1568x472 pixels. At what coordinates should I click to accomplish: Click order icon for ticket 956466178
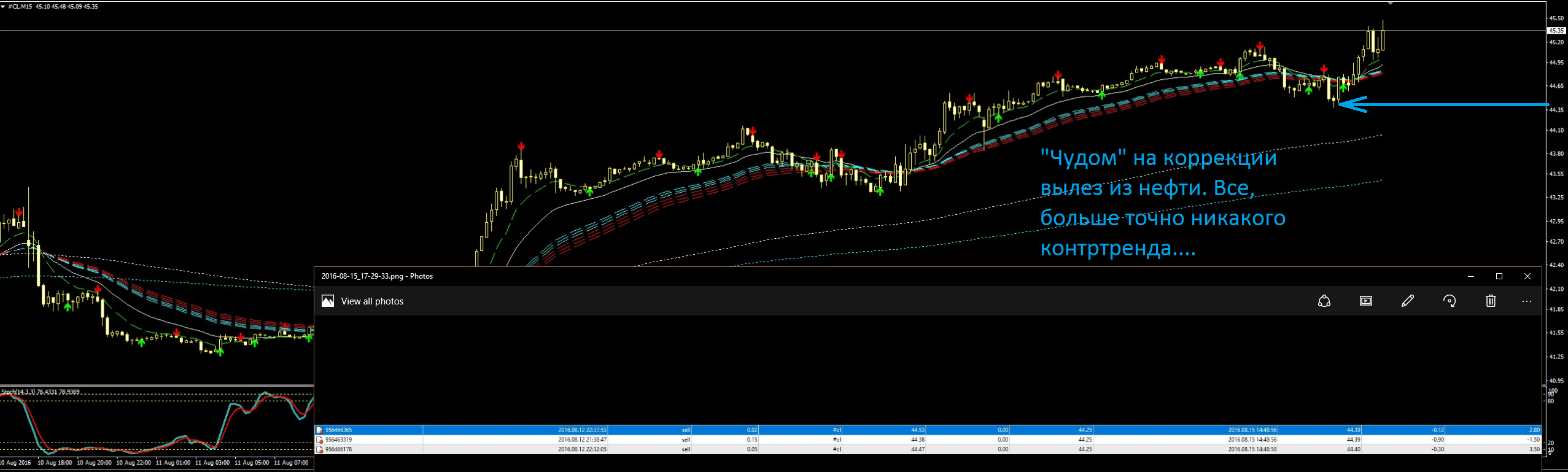click(x=319, y=449)
